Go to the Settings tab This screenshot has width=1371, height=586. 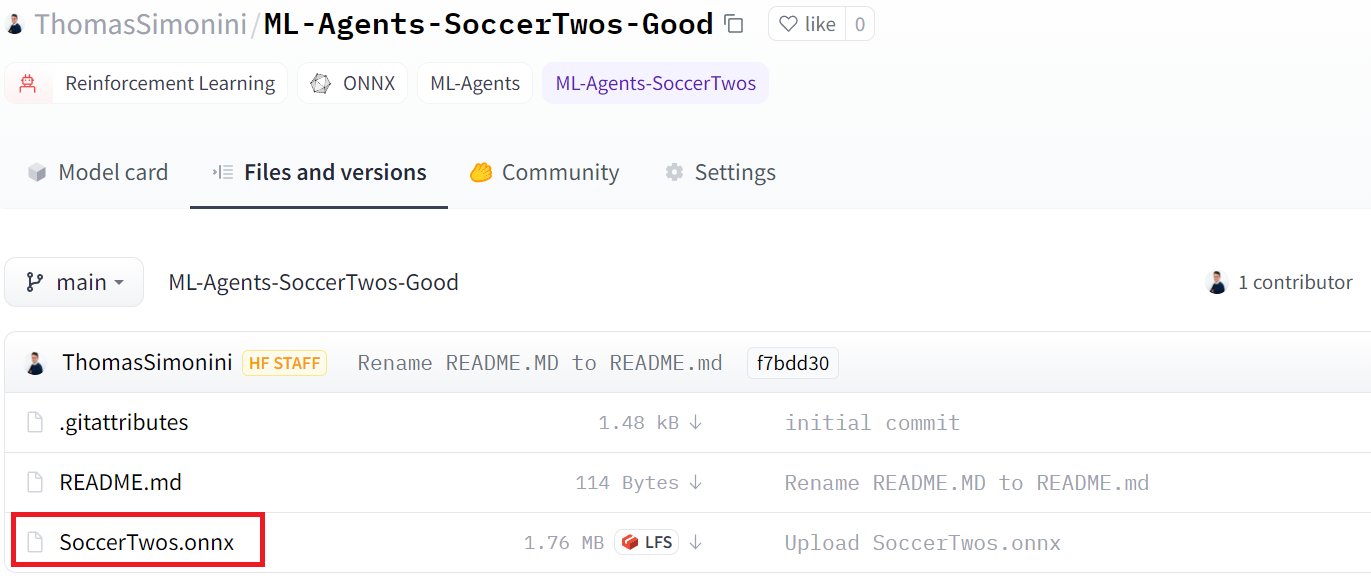(x=721, y=173)
